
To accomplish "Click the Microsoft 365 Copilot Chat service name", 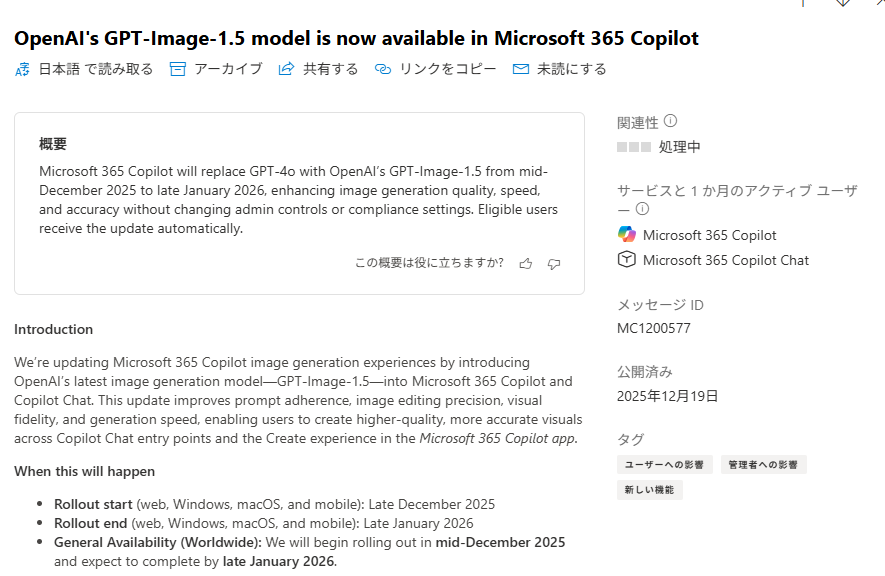I will coord(725,260).
